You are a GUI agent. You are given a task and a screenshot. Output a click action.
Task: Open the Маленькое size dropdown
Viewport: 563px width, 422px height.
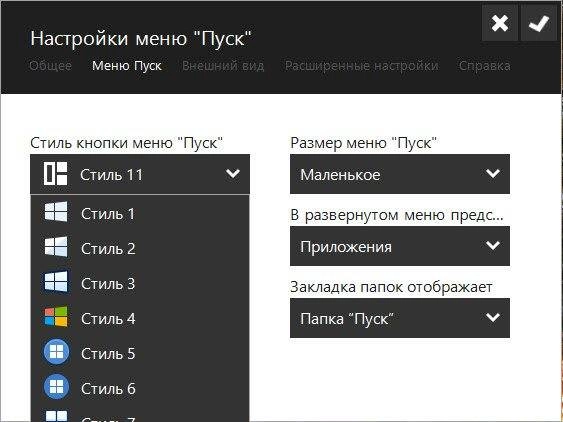[x=400, y=174]
